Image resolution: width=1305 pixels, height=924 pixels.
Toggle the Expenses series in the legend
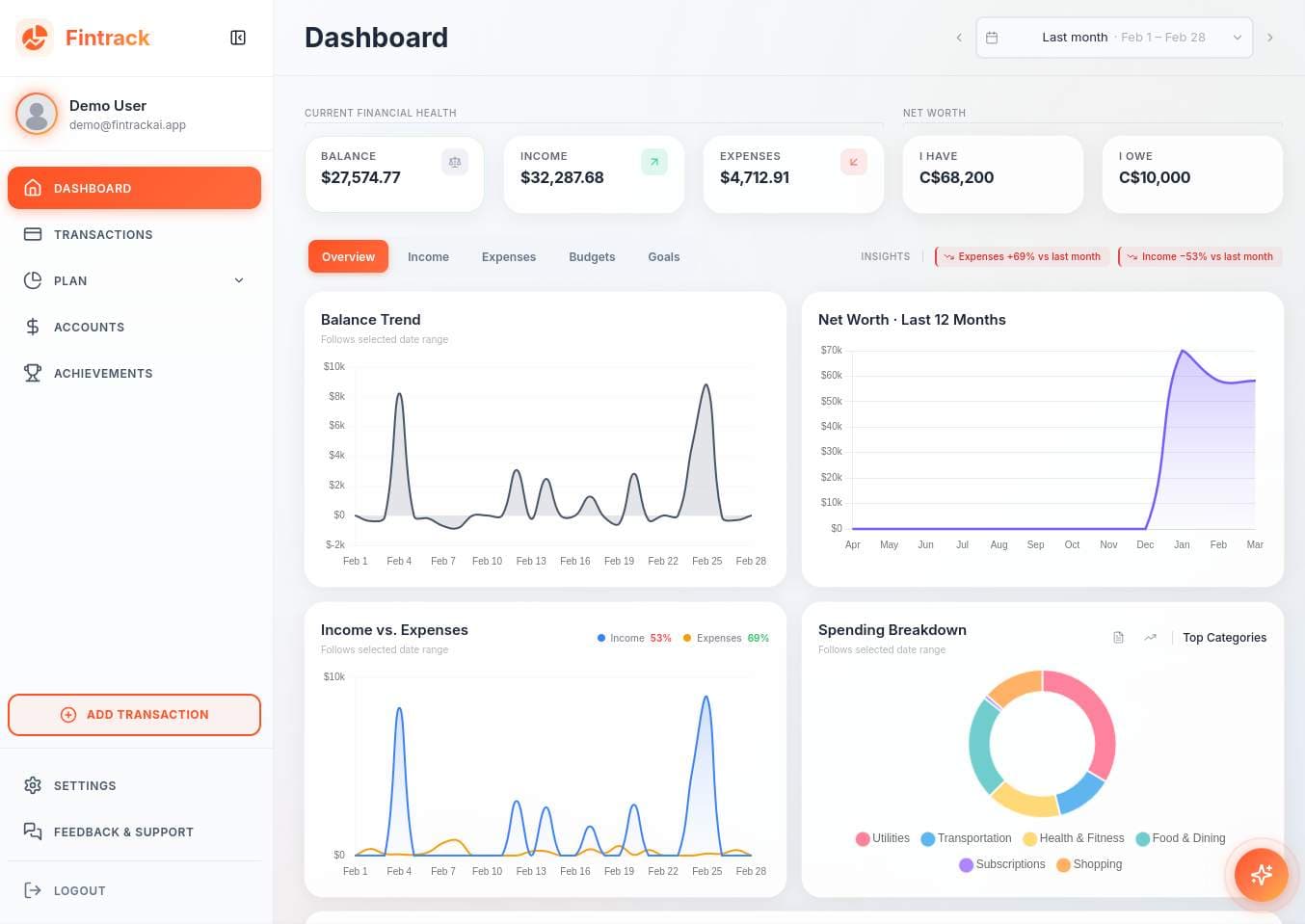[717, 638]
